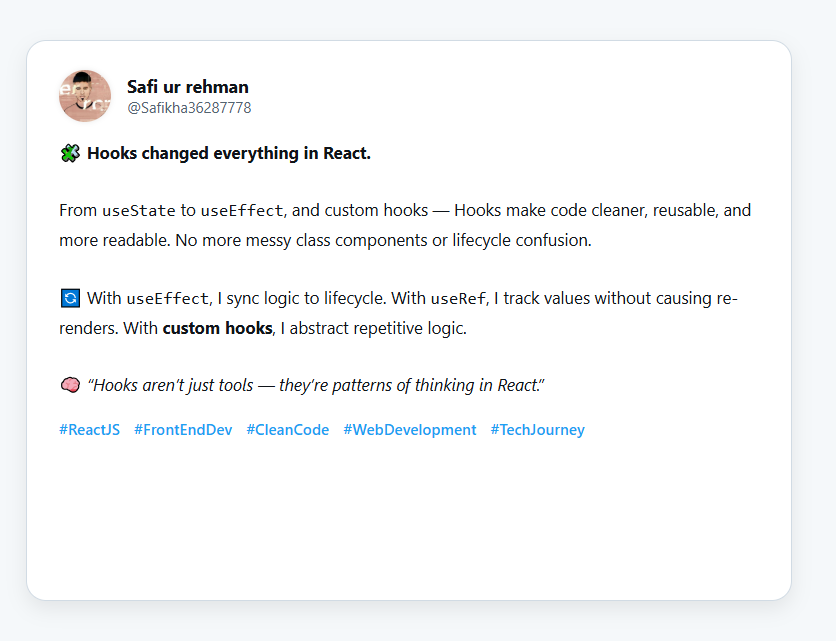This screenshot has height=641, width=836.
Task: Click the pink brain emoji
Action: tap(70, 384)
